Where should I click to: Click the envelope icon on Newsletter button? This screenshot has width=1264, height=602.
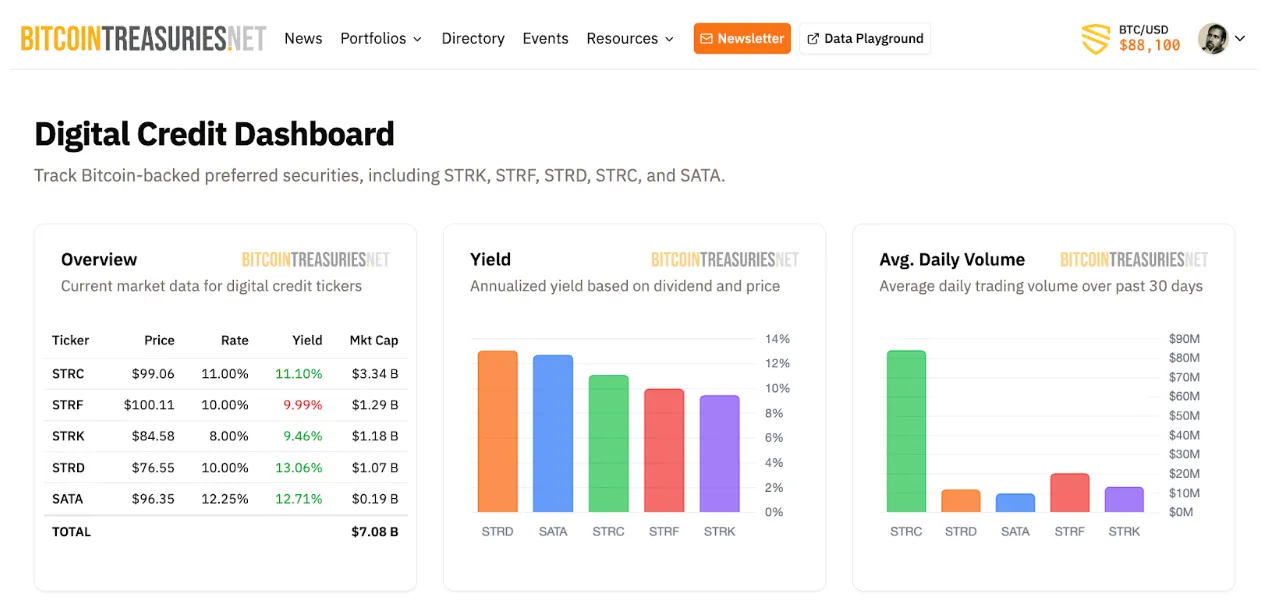[707, 38]
